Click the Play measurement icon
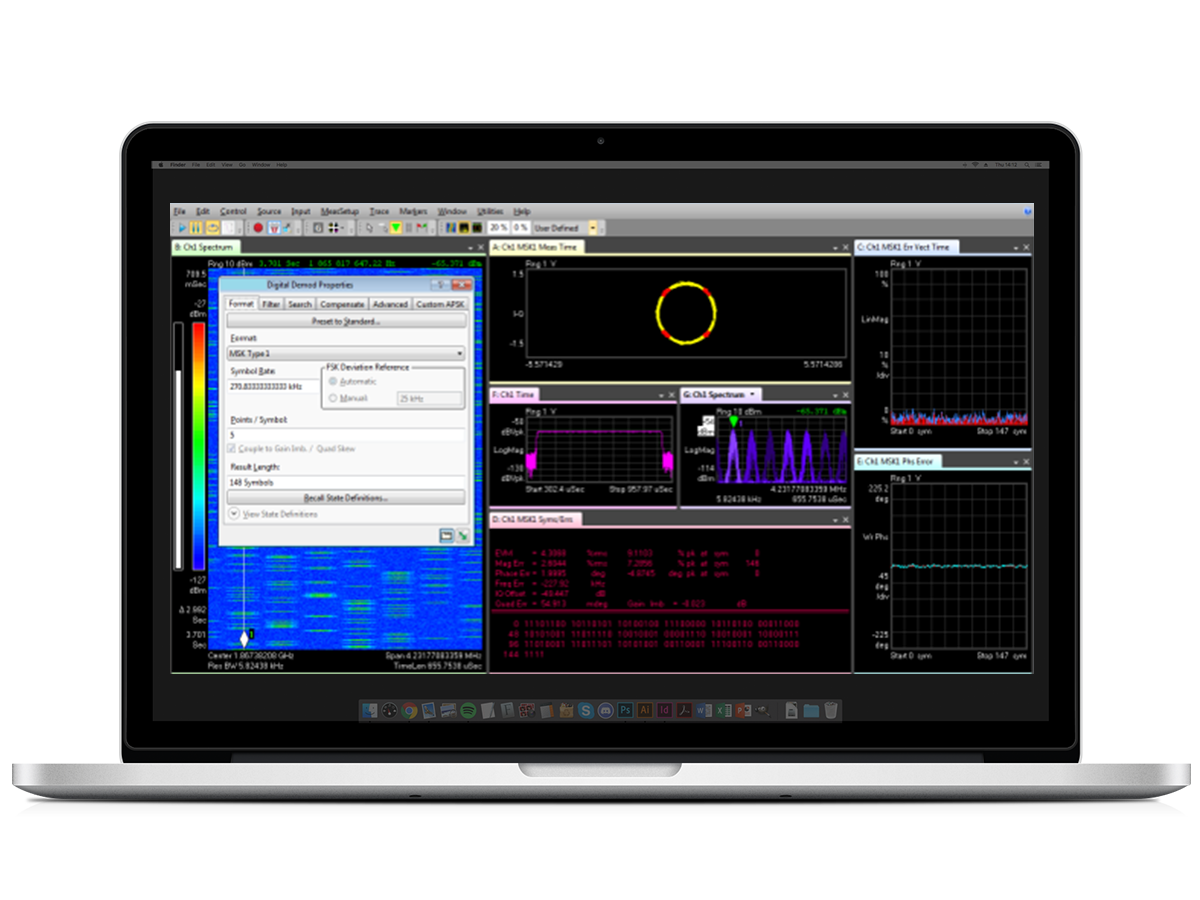The height and width of the screenshot is (900, 1200). [182, 228]
